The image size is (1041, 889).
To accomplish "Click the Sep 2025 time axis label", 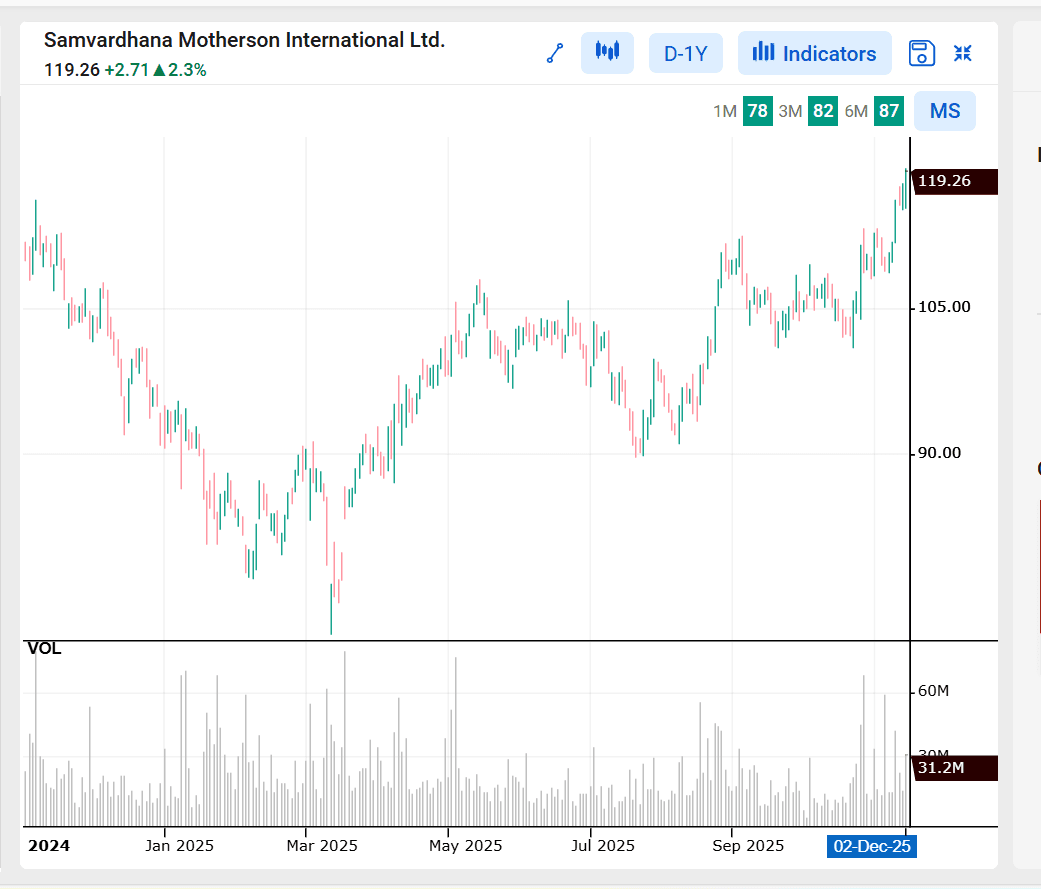I will coord(748,846).
